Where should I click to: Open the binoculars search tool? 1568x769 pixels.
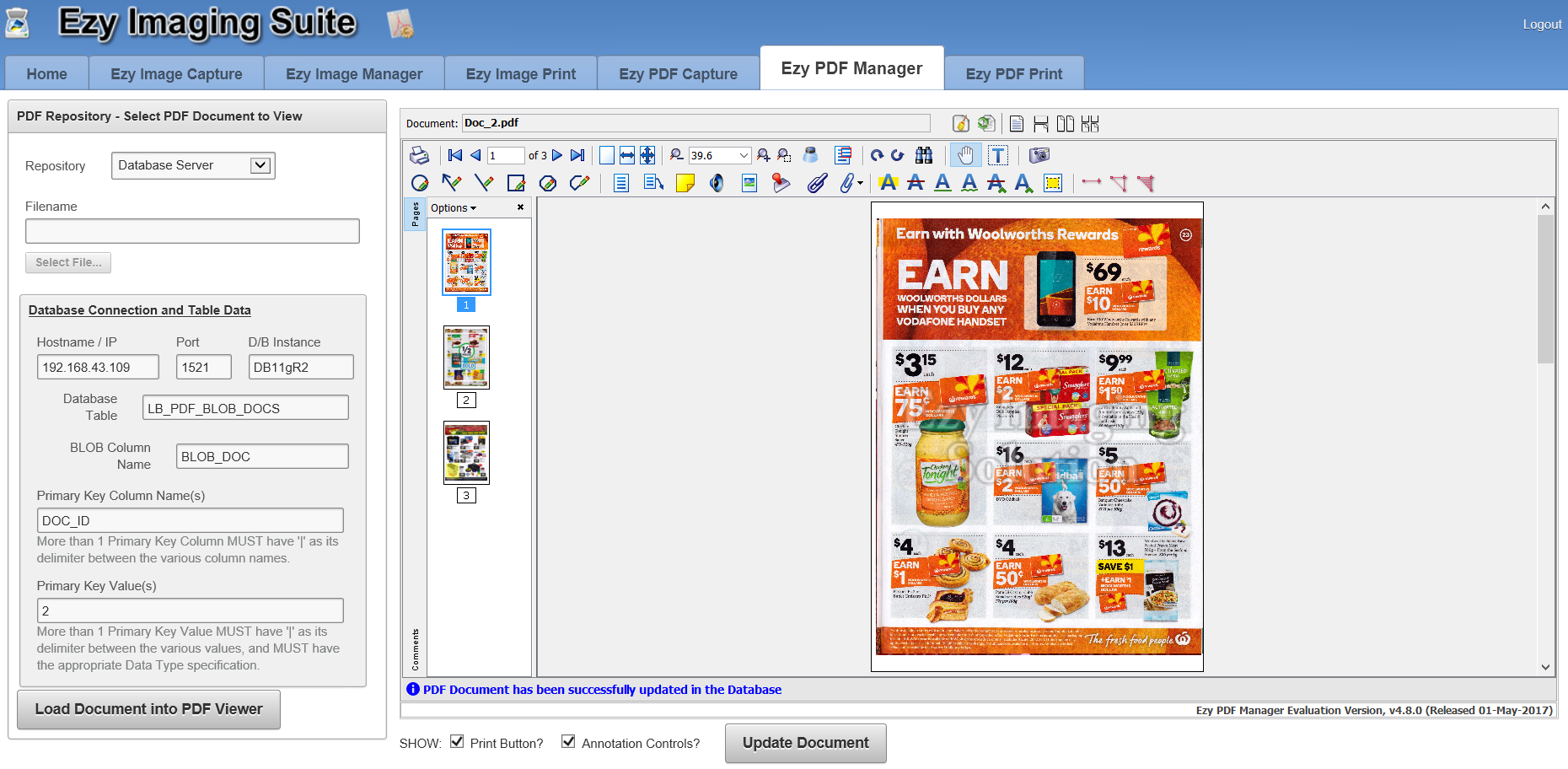pyautogui.click(x=924, y=155)
